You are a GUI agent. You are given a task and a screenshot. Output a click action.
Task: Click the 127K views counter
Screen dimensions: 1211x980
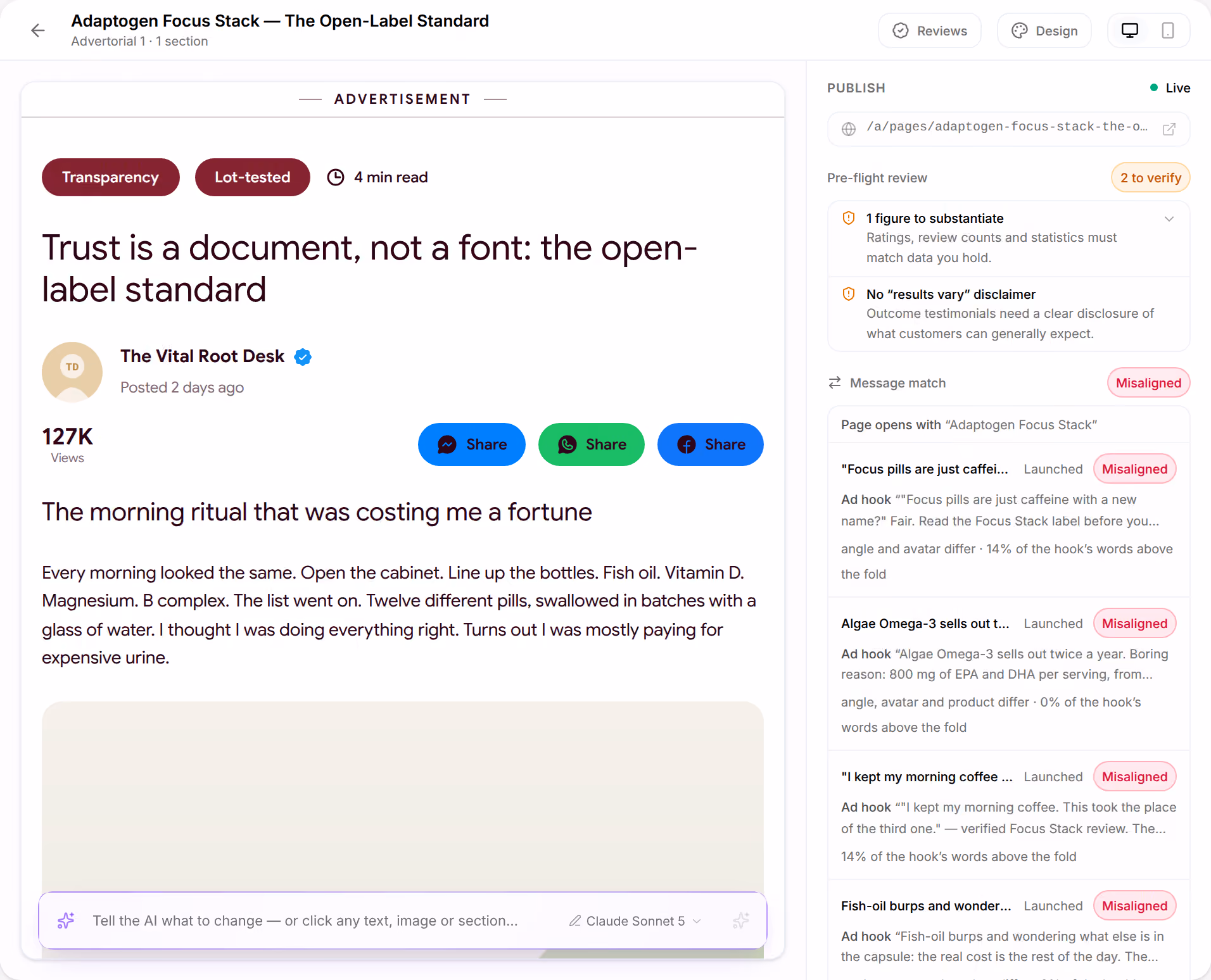pyautogui.click(x=67, y=444)
